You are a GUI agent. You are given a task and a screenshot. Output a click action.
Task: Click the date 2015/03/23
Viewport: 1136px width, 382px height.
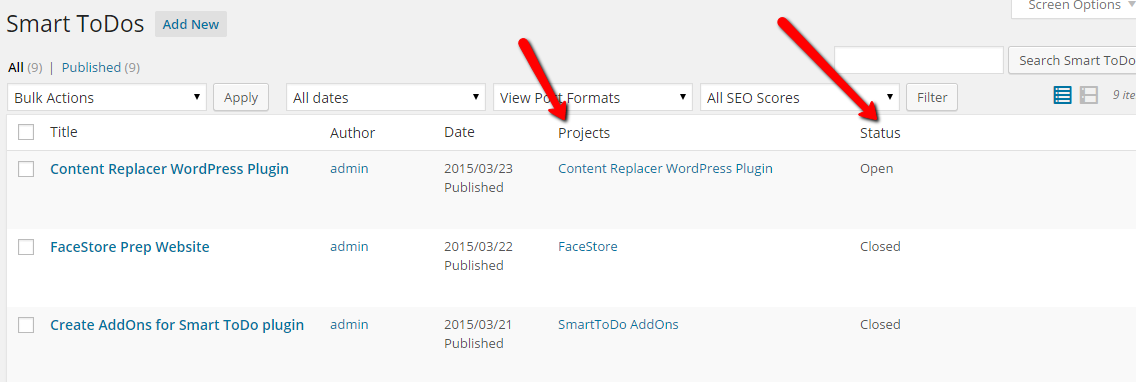click(x=478, y=169)
